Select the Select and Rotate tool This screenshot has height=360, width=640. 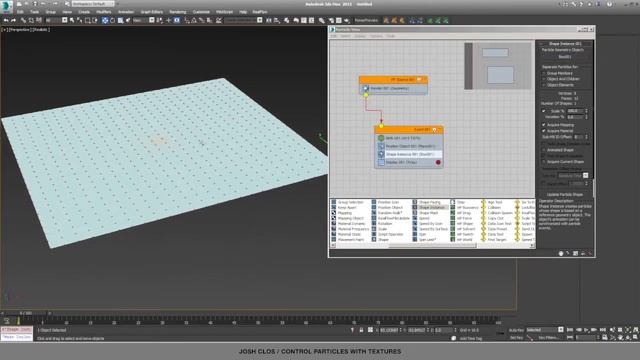pos(112,20)
